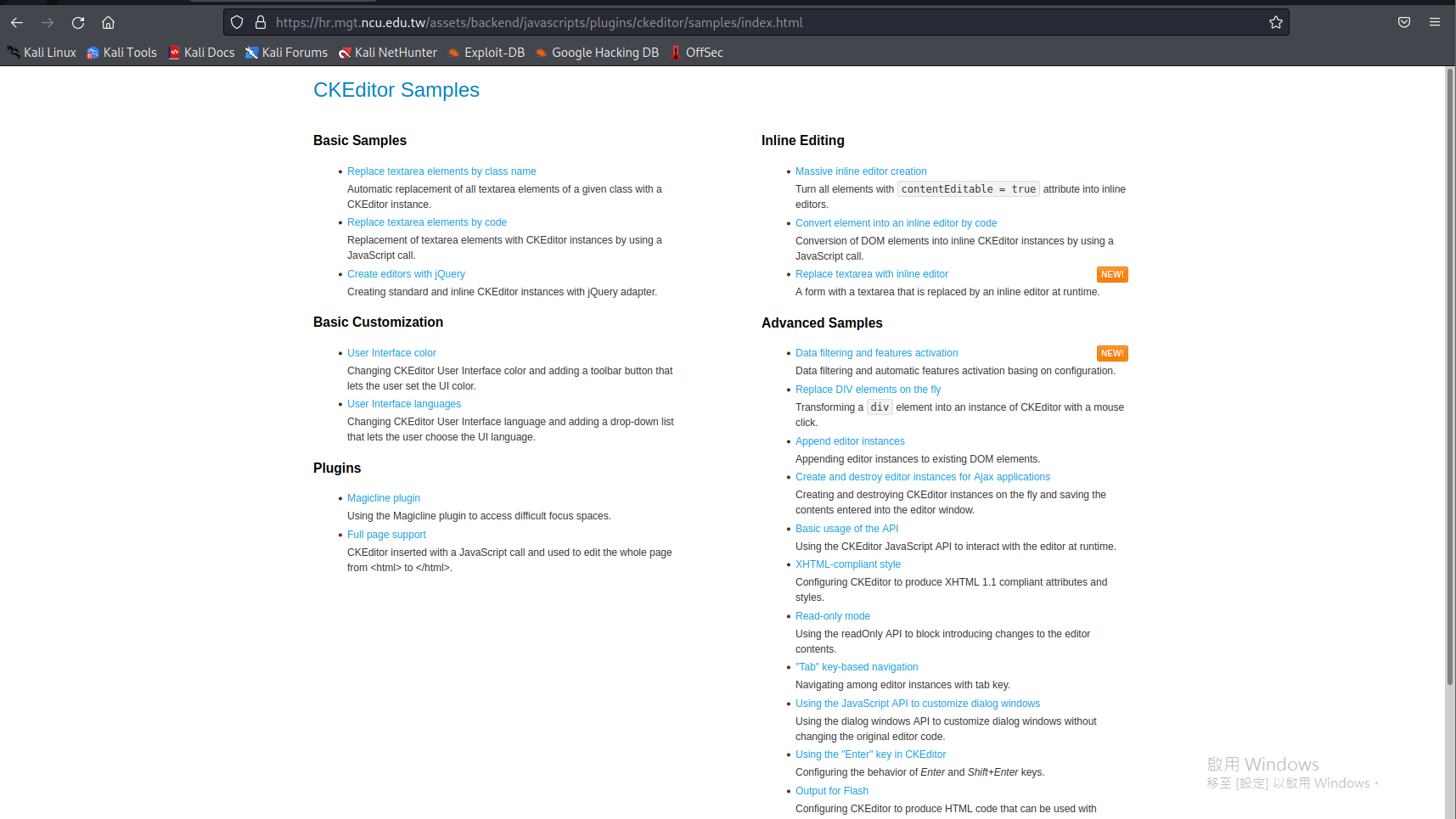The height and width of the screenshot is (819, 1456).
Task: Open User Interface color sample
Action: 391,353
